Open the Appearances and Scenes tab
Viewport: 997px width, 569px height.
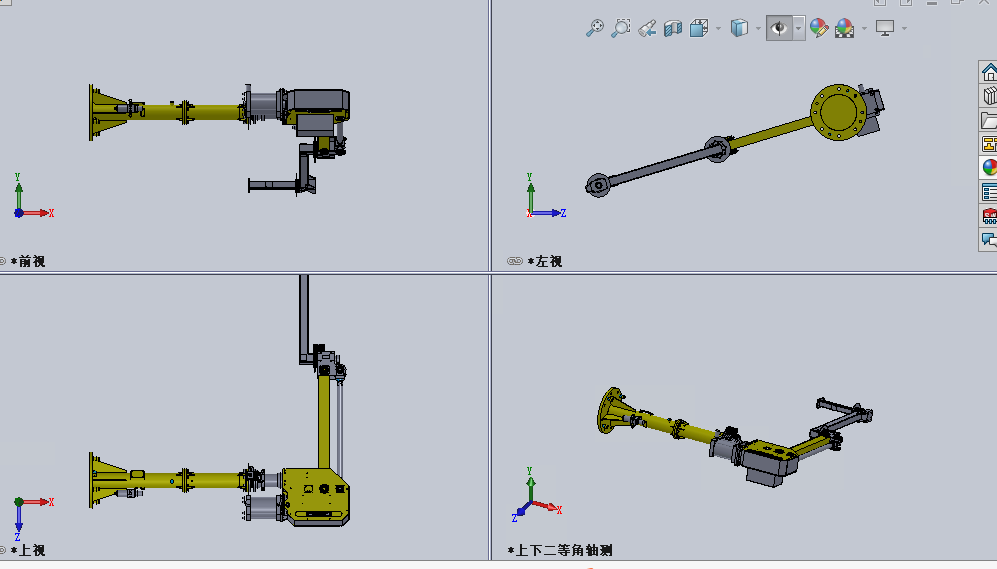click(989, 167)
